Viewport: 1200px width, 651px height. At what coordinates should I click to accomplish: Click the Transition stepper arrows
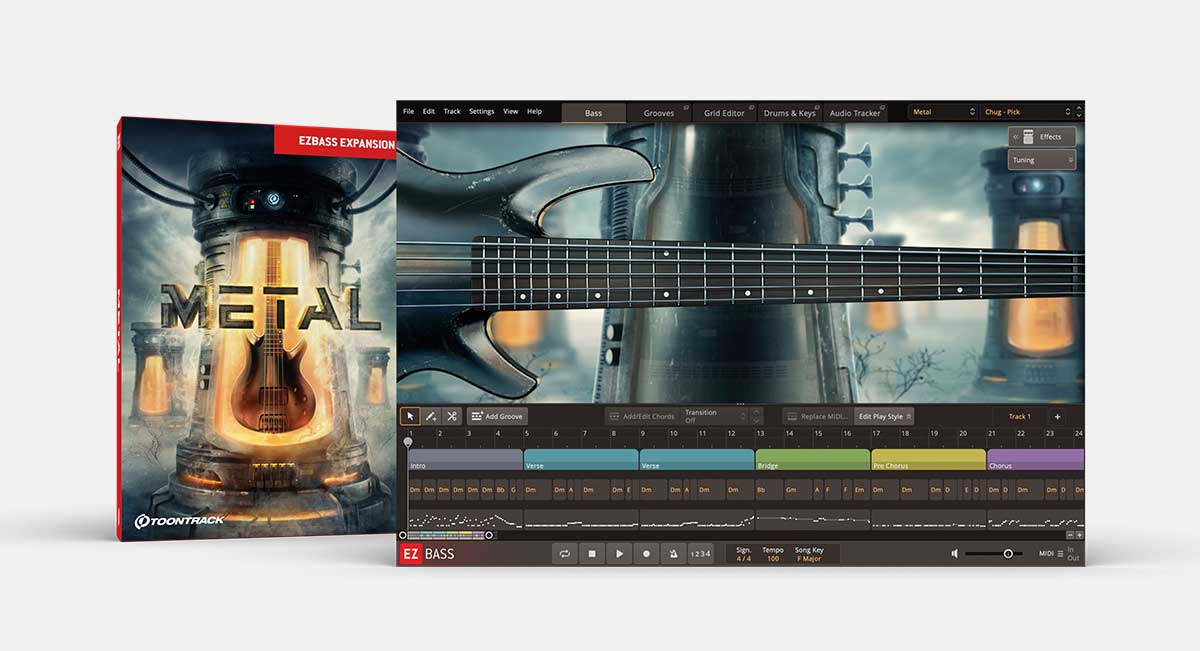click(x=756, y=416)
